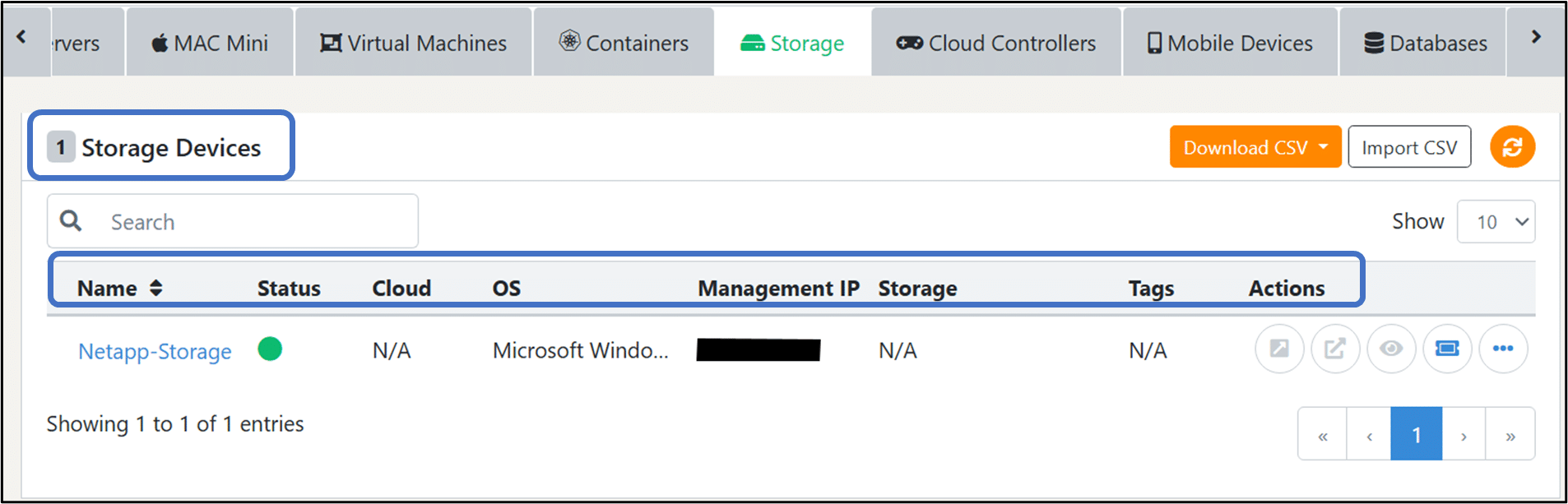Jump to the last page of results
Screen dimensions: 1568x504
click(1510, 434)
